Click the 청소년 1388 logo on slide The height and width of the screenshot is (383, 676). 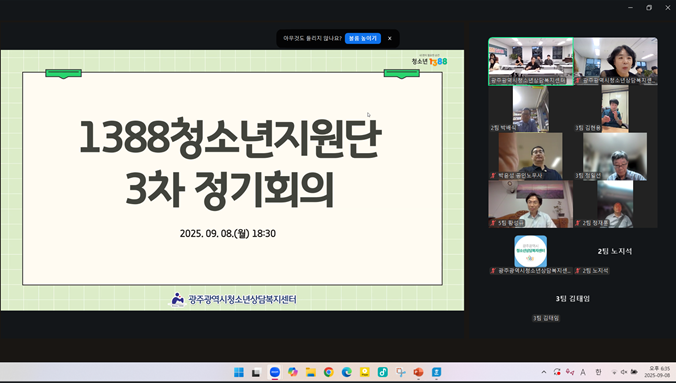429,60
